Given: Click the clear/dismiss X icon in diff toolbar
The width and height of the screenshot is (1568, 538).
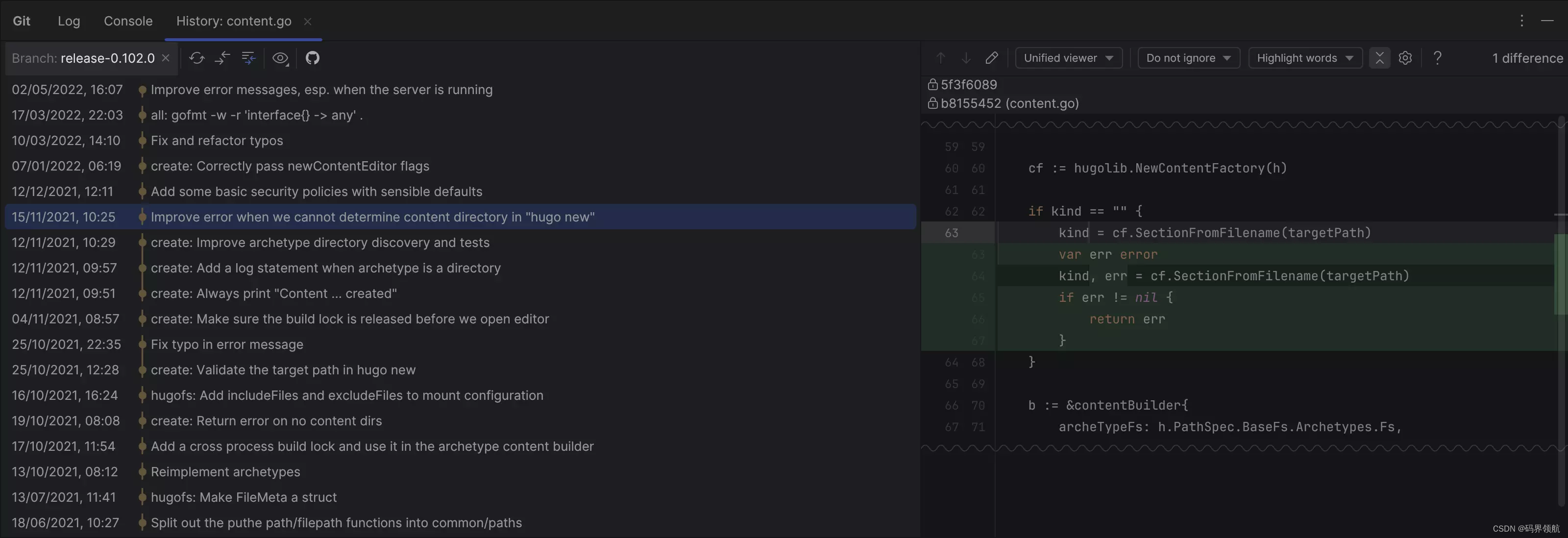Looking at the screenshot, I should coord(1379,58).
